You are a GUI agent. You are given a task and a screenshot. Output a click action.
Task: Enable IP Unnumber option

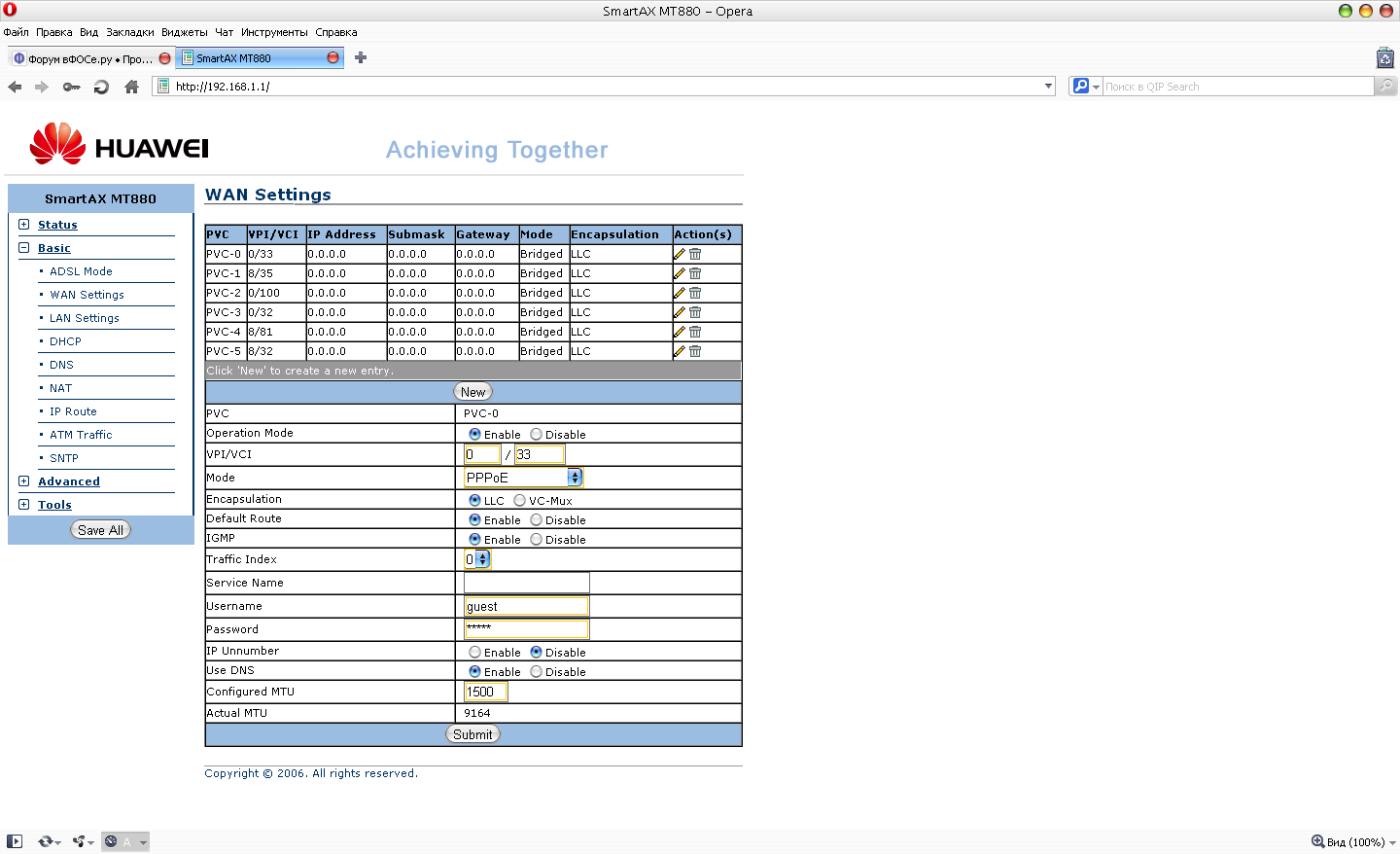(x=474, y=653)
